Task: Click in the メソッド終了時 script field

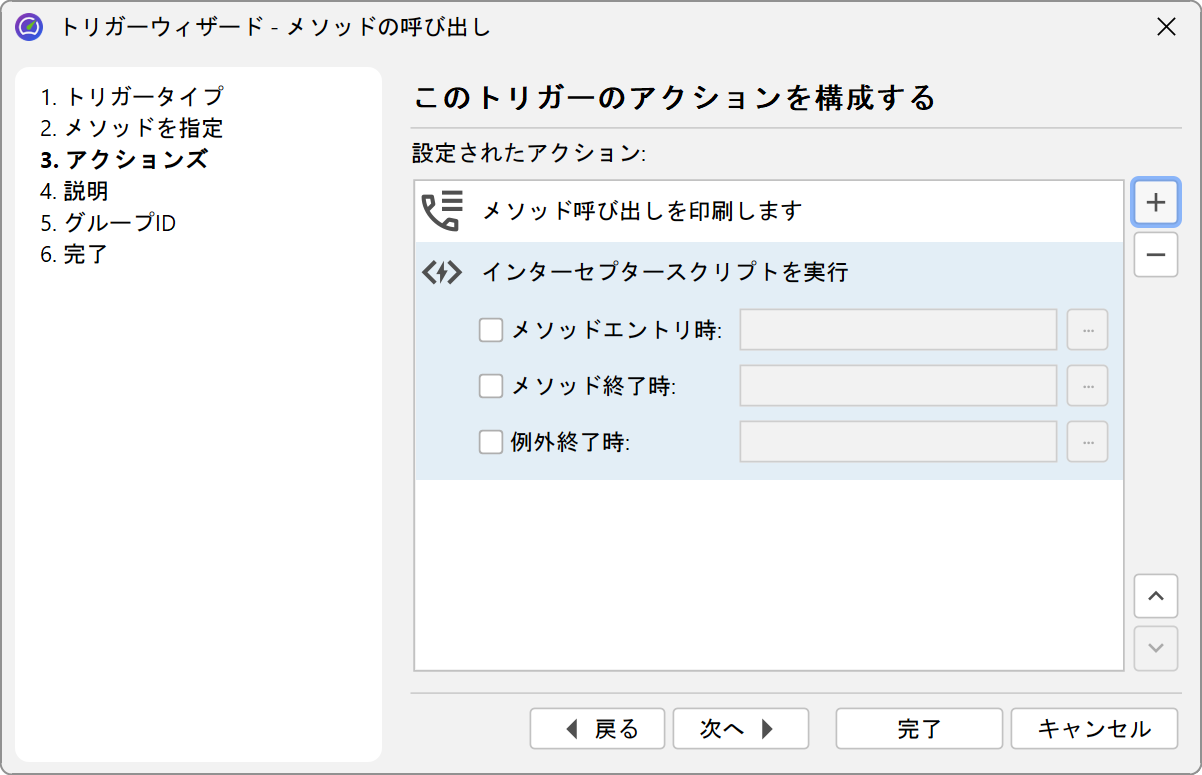Action: coord(898,386)
